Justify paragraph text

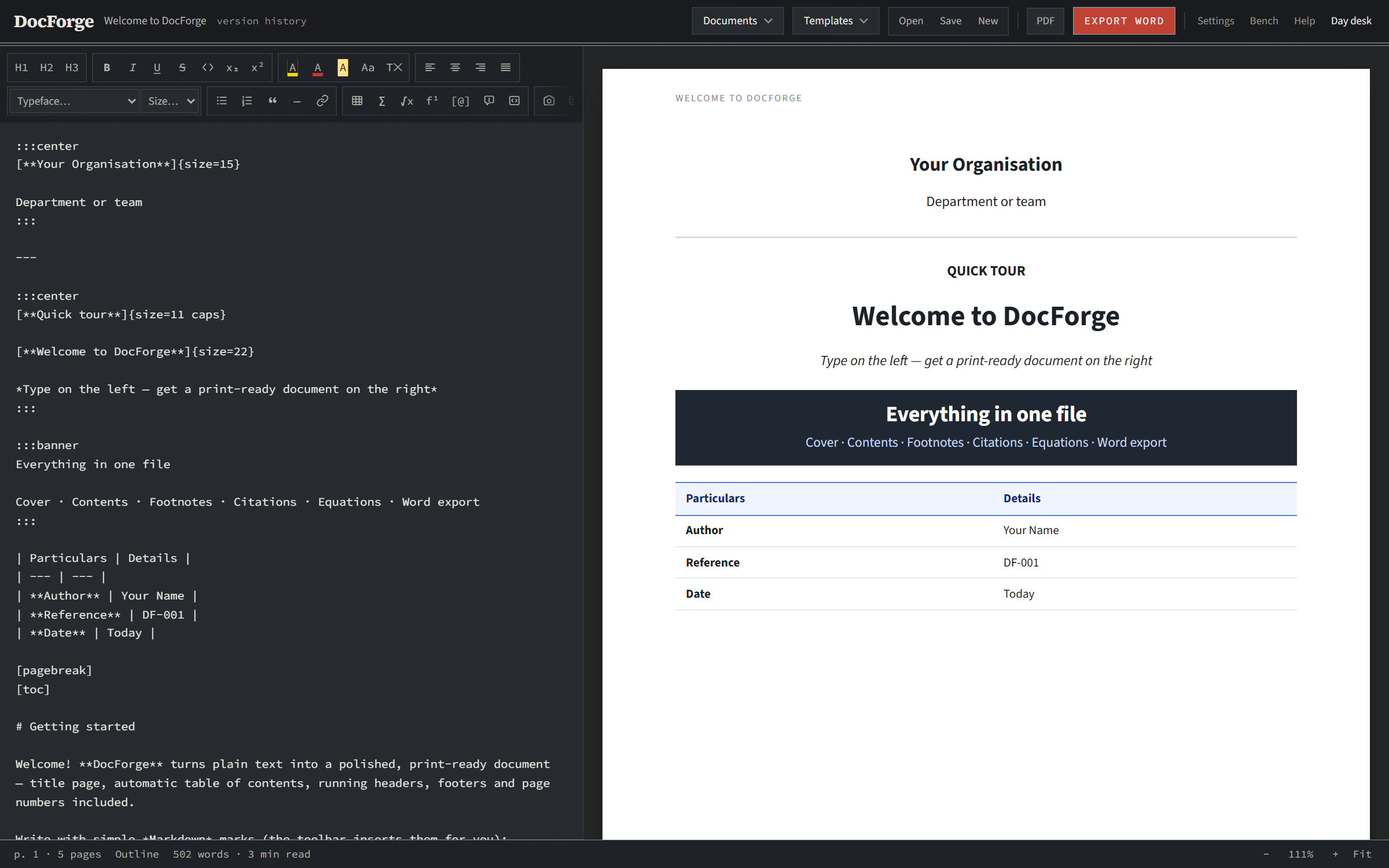coord(506,68)
